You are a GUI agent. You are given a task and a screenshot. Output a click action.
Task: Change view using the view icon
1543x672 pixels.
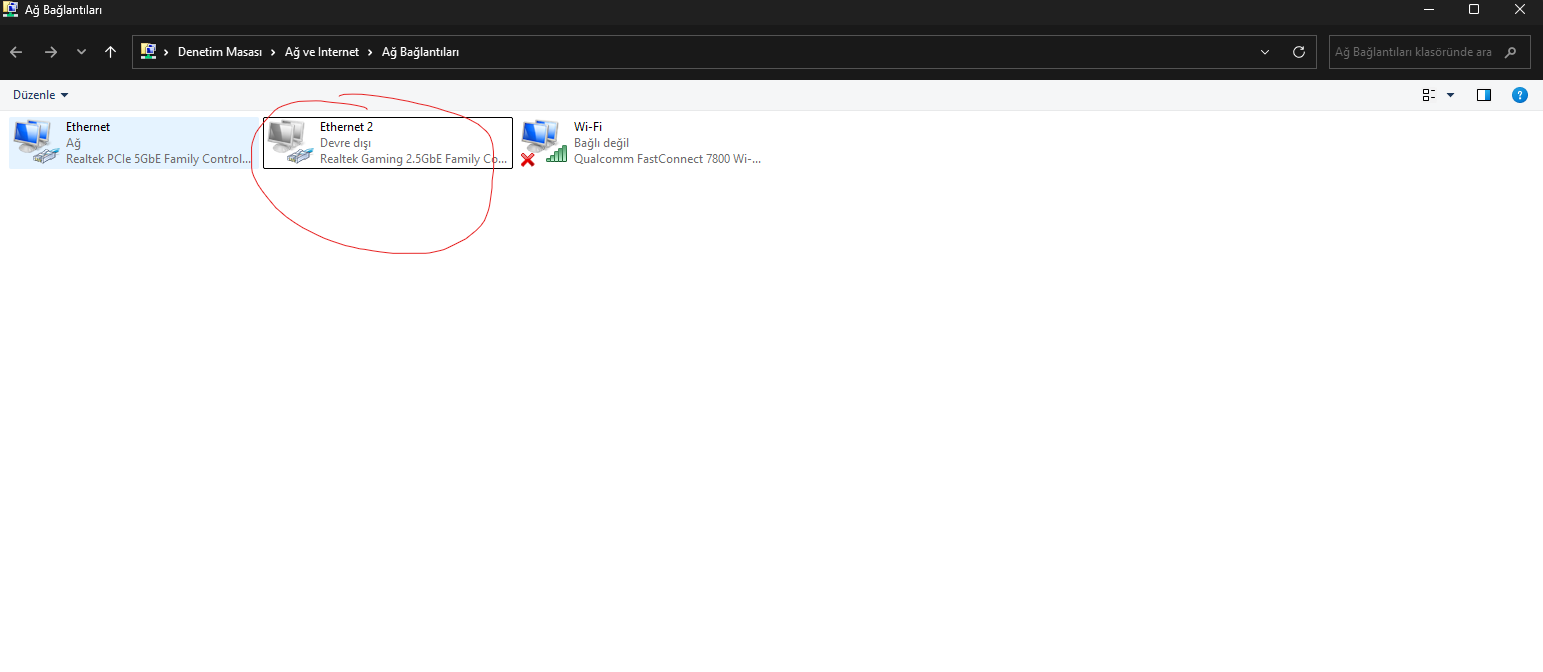click(1429, 95)
